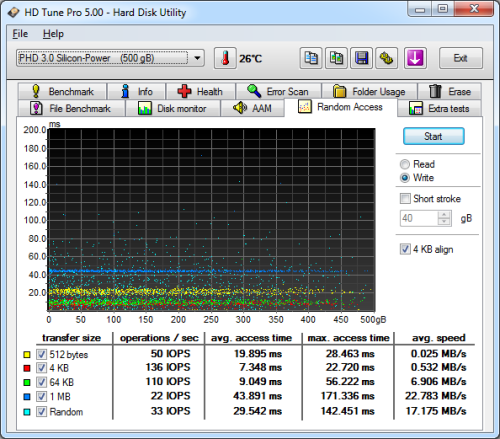Open the Error Scan magnifier tab
Viewport: 500px width, 439px height.
[x=278, y=91]
